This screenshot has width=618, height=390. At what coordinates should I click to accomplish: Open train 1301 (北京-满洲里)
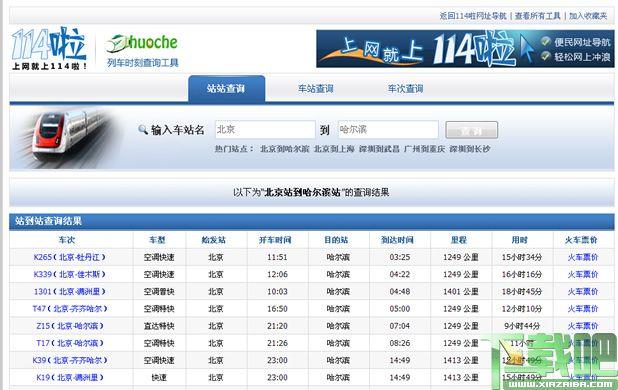pyautogui.click(x=69, y=292)
